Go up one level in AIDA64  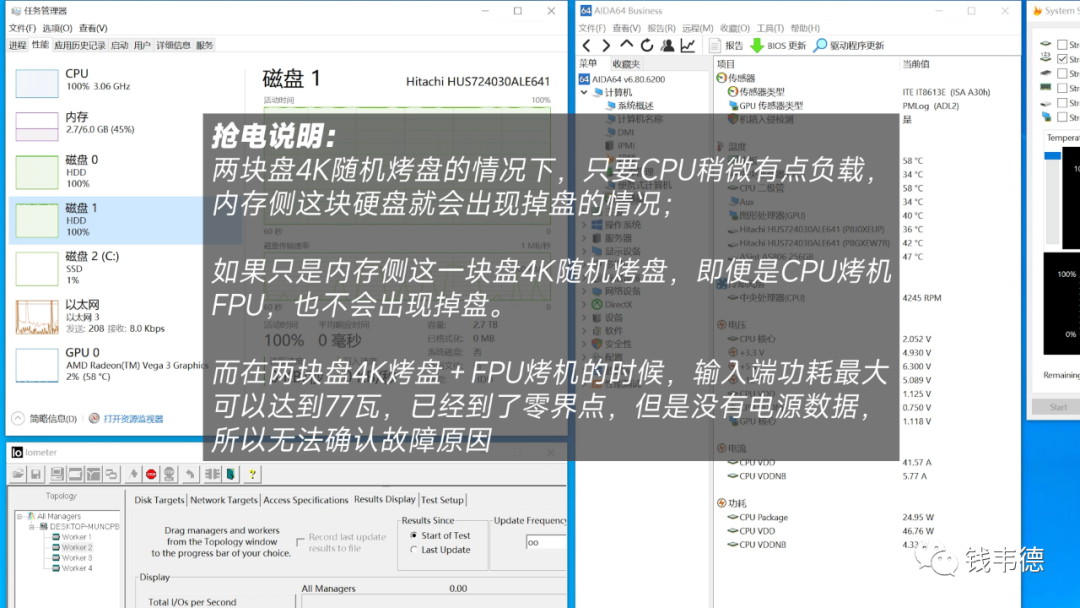pos(626,45)
